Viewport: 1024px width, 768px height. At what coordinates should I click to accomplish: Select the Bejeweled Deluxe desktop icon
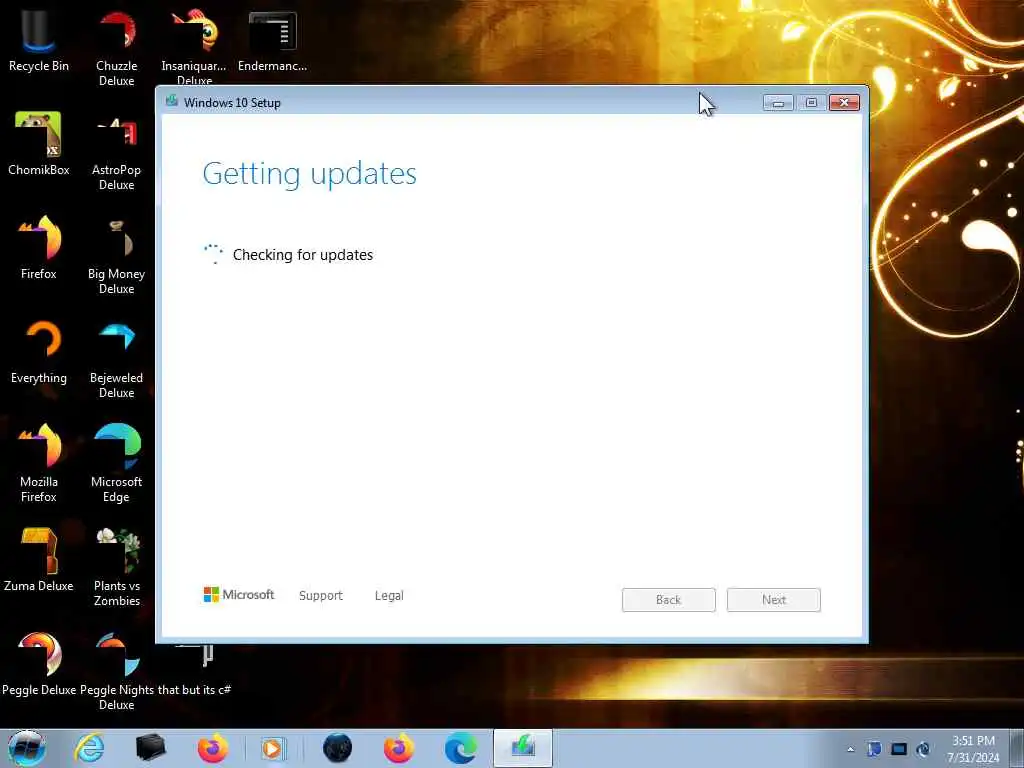116,360
